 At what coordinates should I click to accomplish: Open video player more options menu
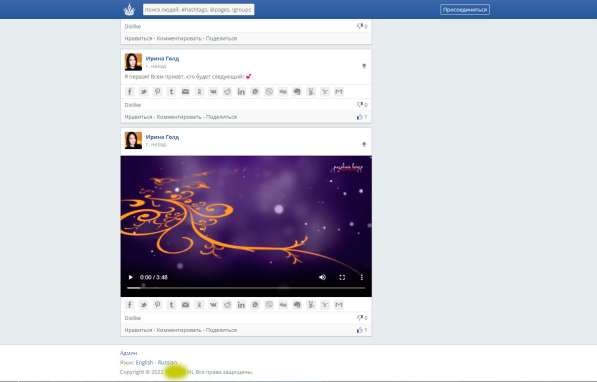coord(361,277)
